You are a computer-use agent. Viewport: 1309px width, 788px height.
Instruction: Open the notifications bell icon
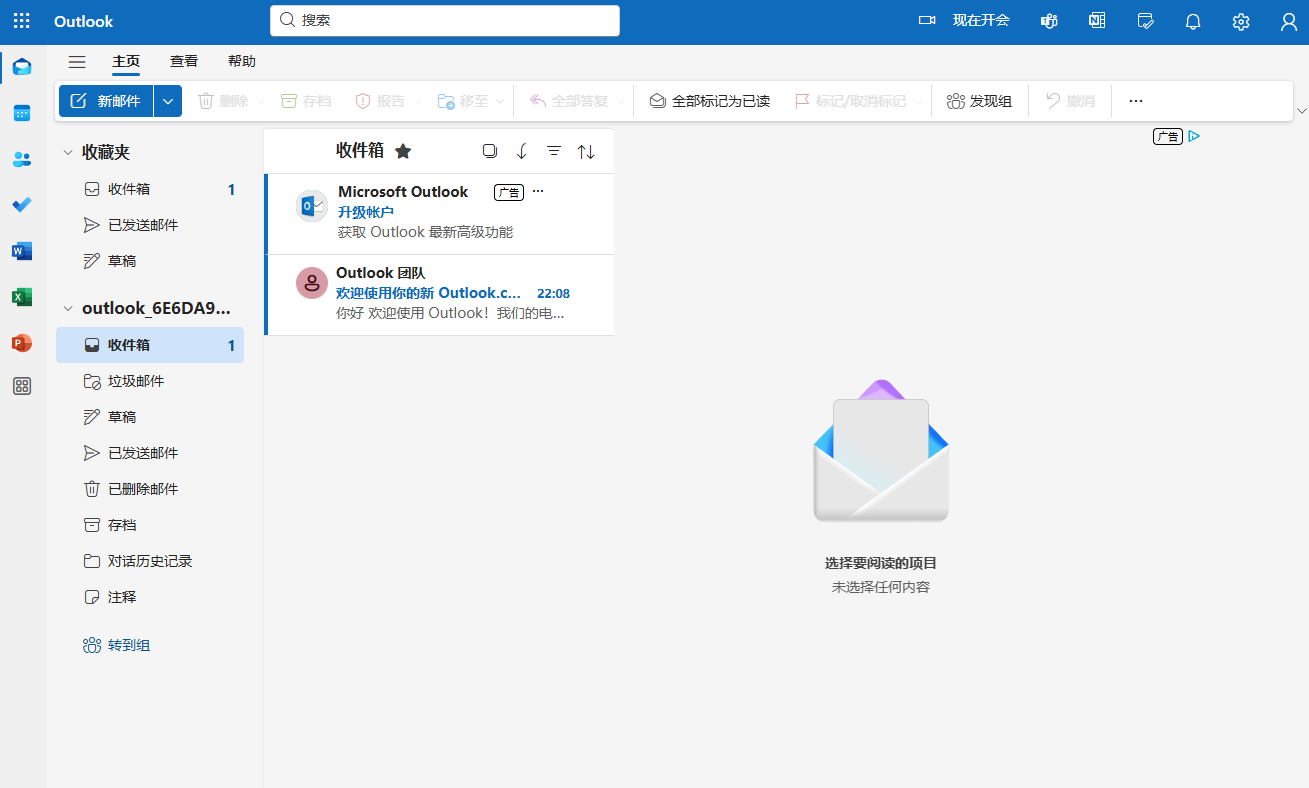(x=1193, y=21)
